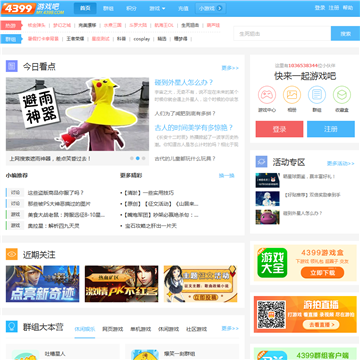Open 古代的儿童都玩什么玩具？ link

pyautogui.click(x=185, y=159)
